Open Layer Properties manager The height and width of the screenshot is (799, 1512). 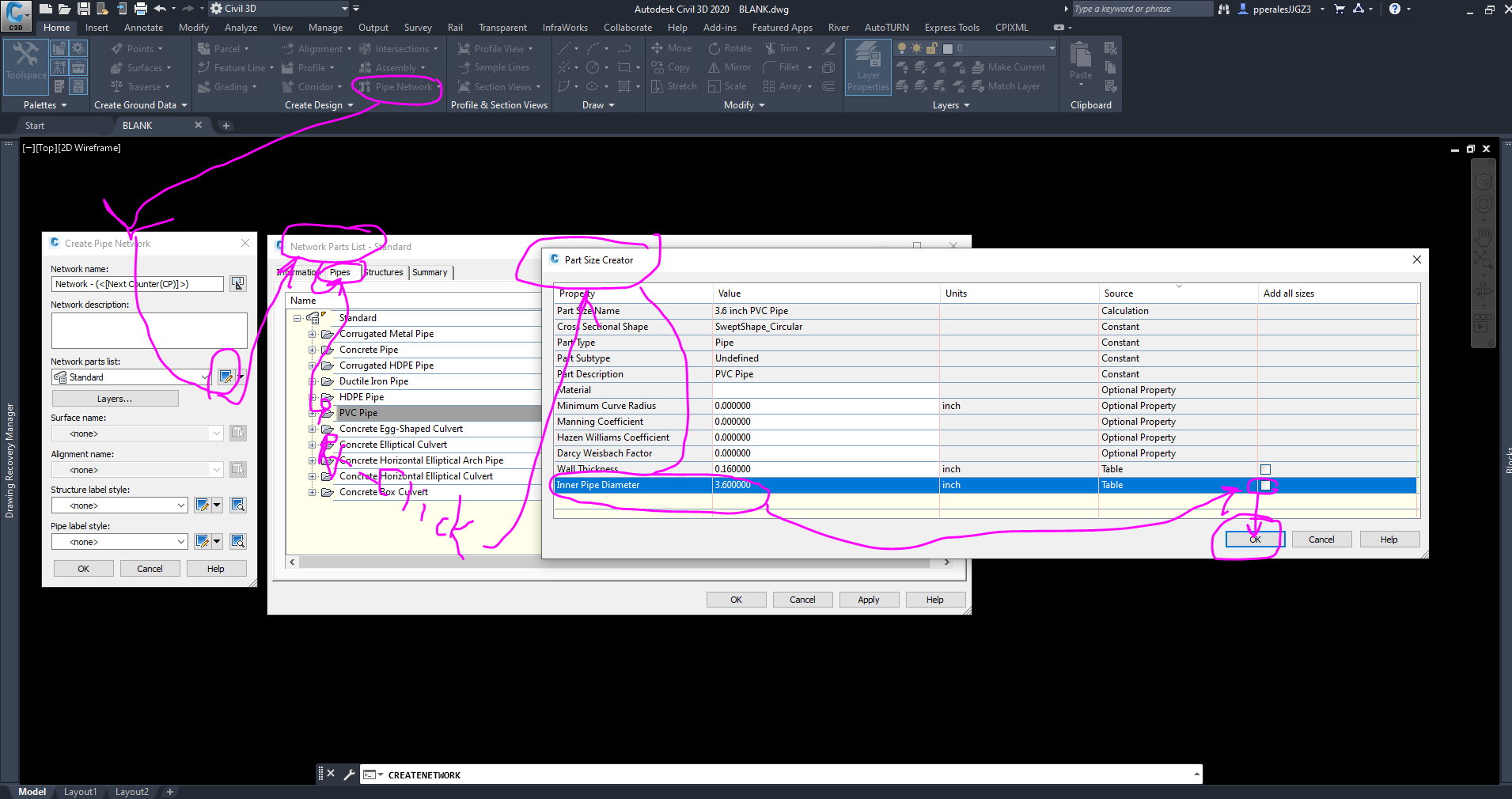point(868,67)
